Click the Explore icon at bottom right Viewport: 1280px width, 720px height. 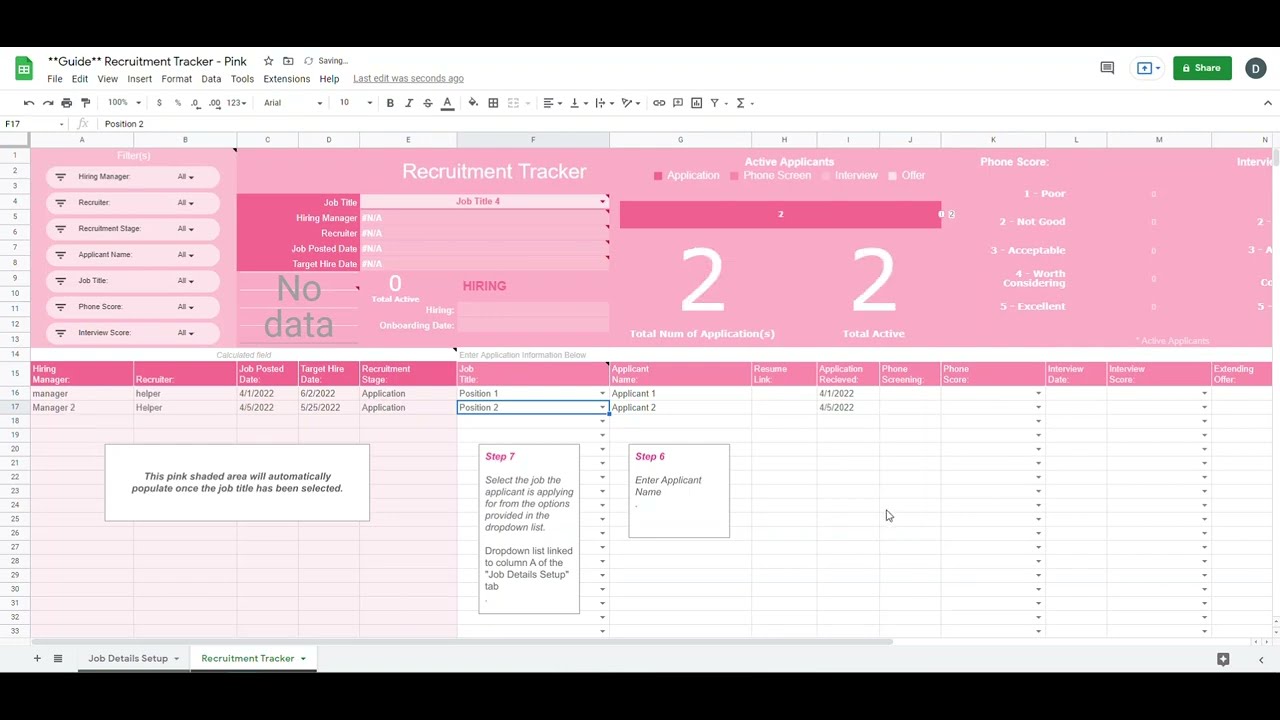(1223, 659)
